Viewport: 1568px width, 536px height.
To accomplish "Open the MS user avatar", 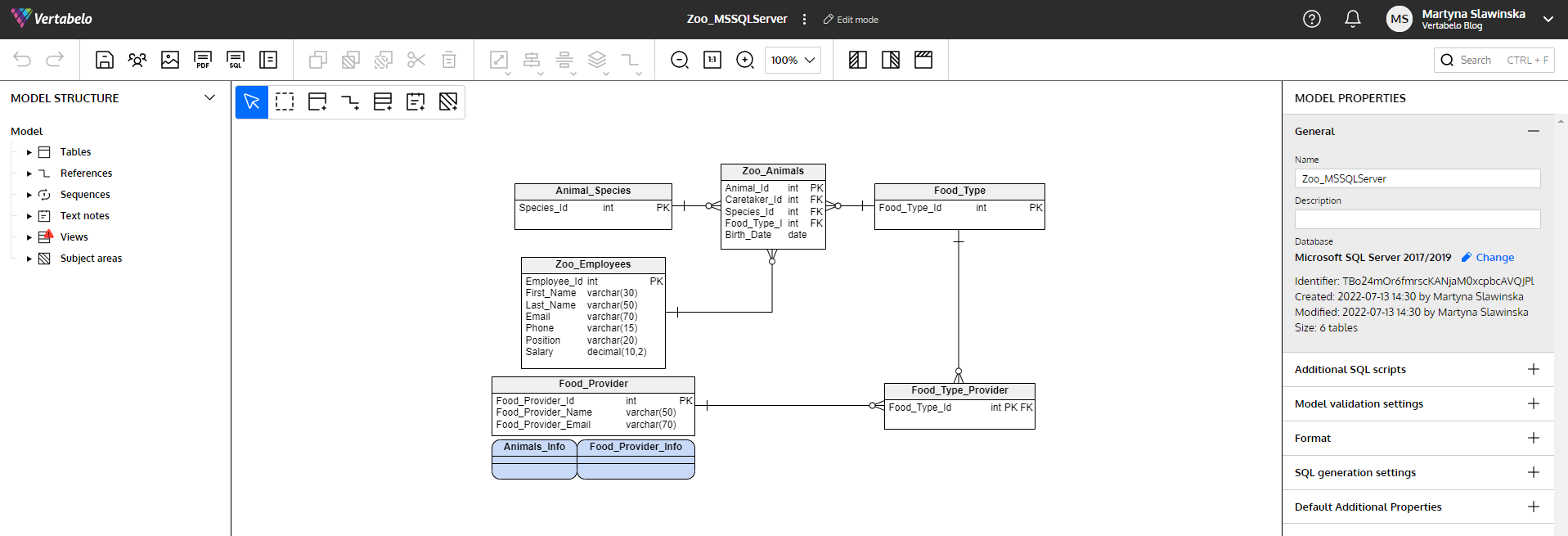I will 1400,19.
